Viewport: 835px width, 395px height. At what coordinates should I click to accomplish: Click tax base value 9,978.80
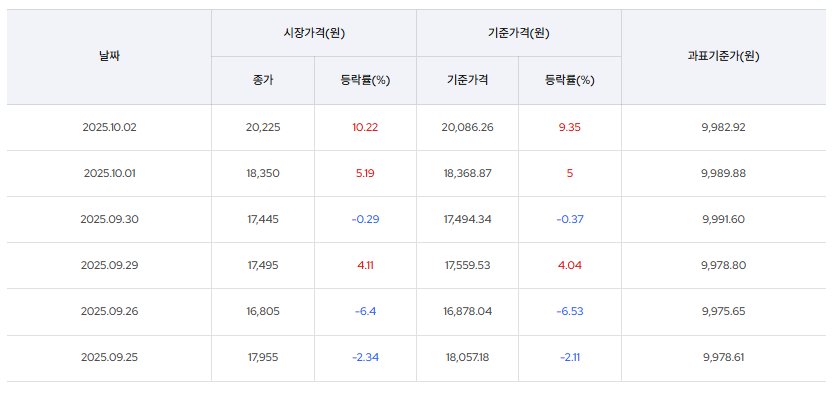(x=724, y=265)
